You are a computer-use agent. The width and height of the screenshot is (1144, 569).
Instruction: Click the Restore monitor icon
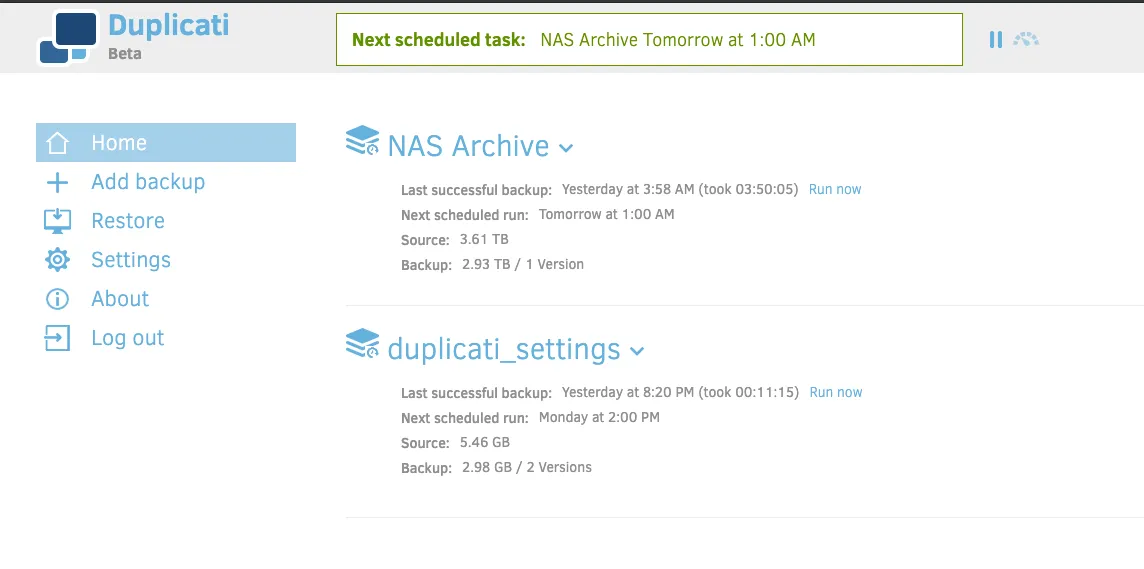pos(57,221)
